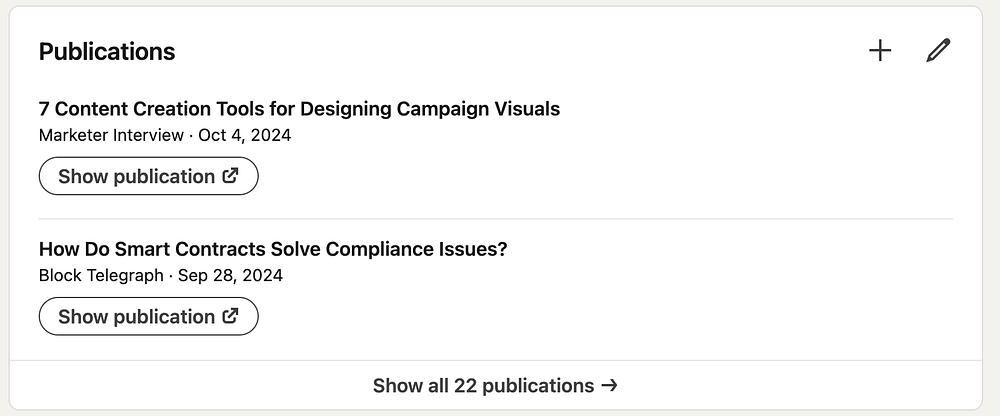Show publication for How Do Smart Contracts

pyautogui.click(x=148, y=316)
